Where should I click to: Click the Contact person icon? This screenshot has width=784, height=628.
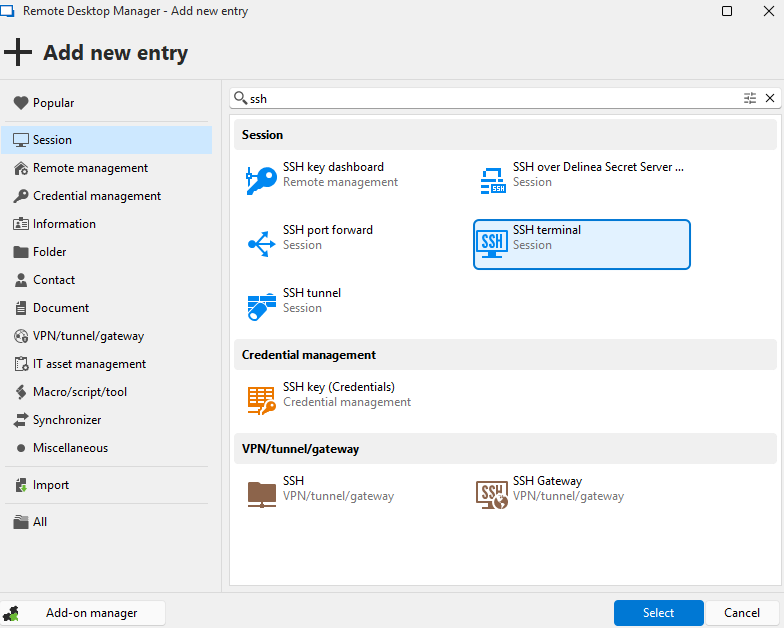tap(20, 280)
